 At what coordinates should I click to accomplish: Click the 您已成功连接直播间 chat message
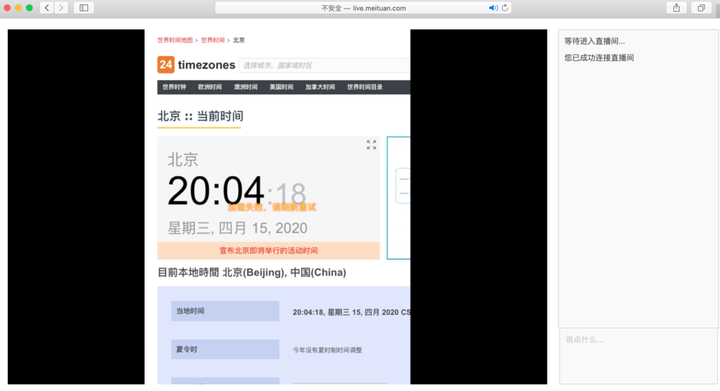point(599,58)
